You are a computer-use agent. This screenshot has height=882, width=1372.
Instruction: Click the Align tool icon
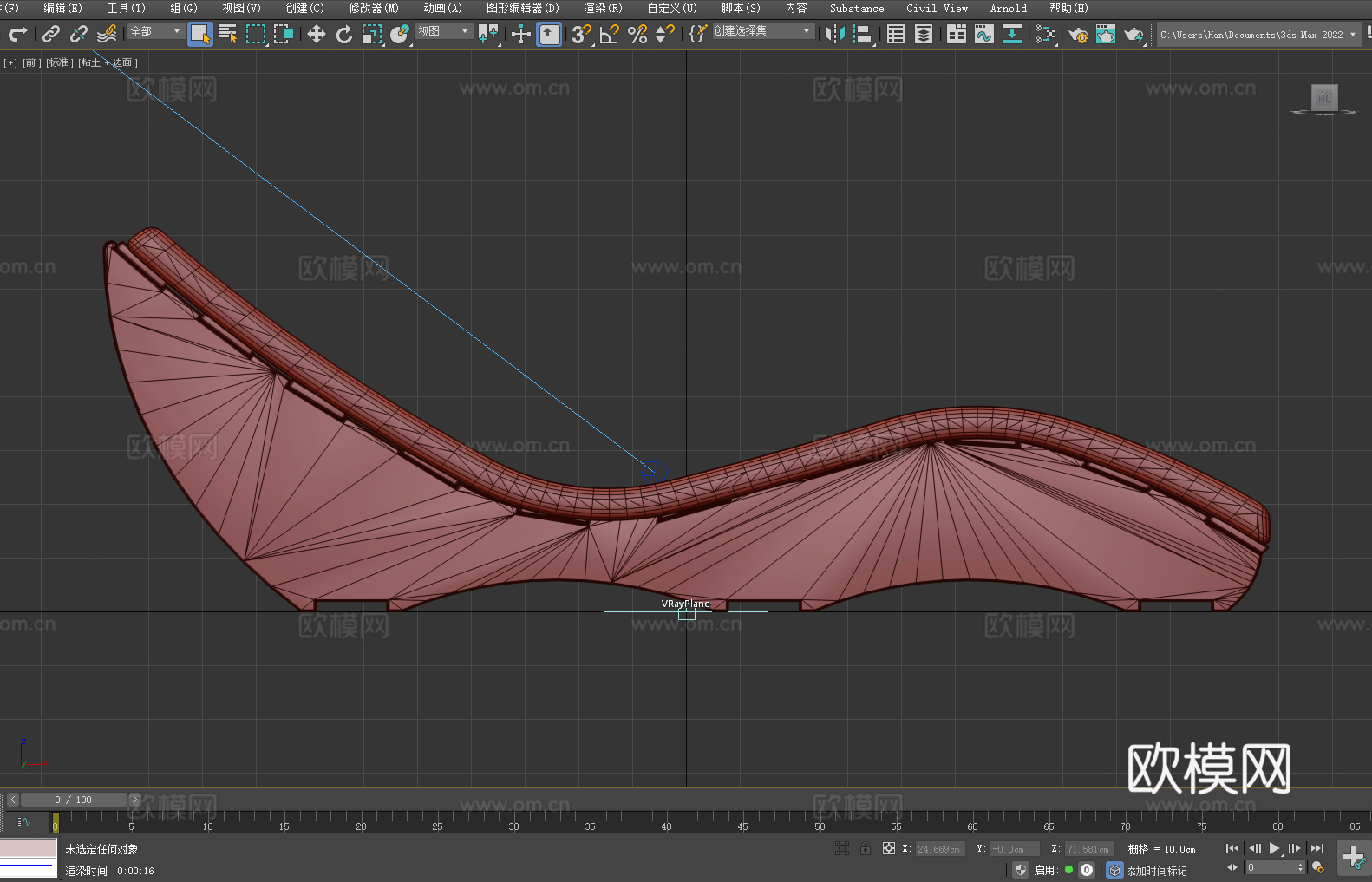(863, 34)
